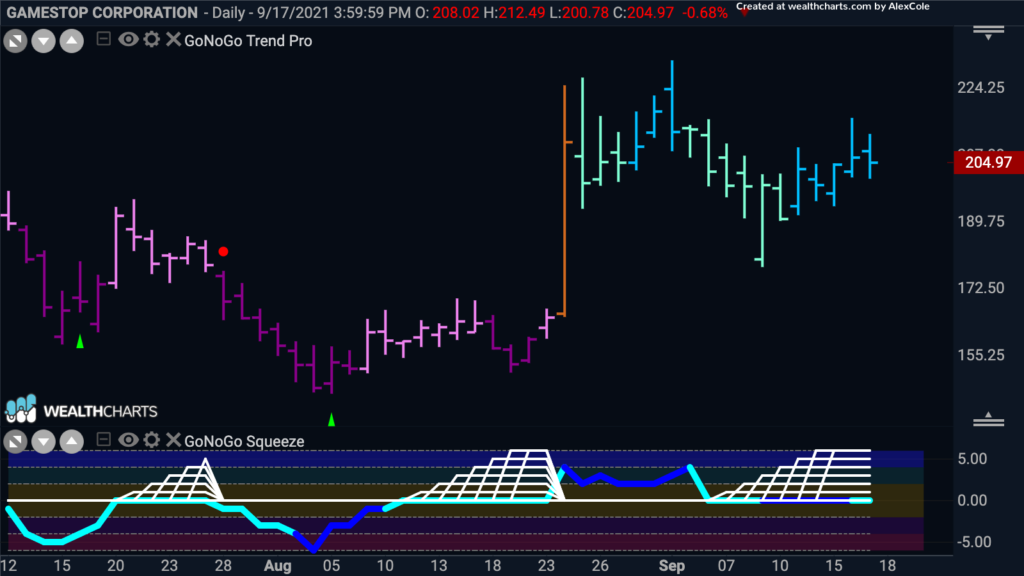The image size is (1024, 576).
Task: Move GoNoGo Squeeze panel up
Action: [x=72, y=442]
